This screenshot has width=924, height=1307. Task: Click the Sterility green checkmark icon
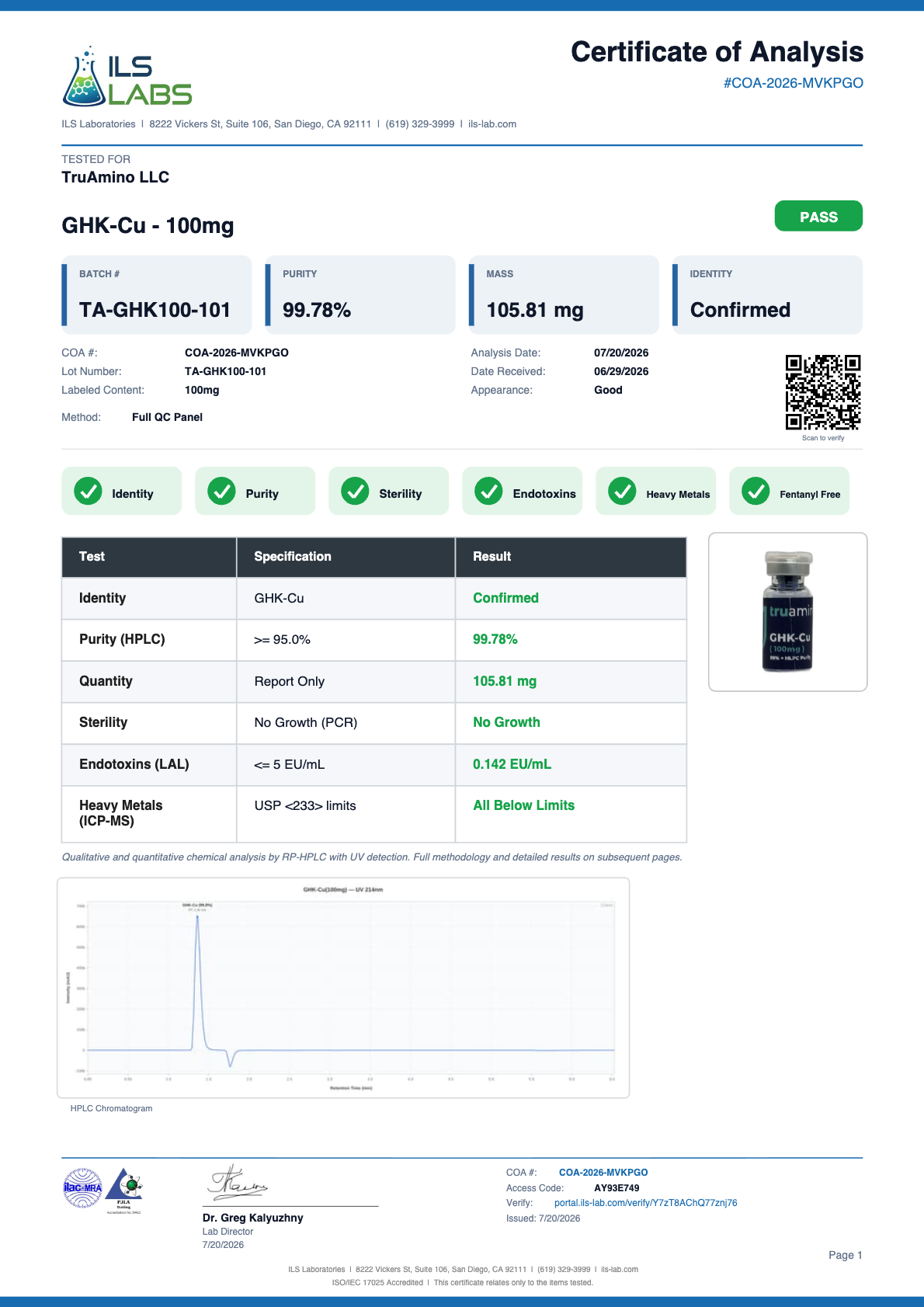coord(355,491)
